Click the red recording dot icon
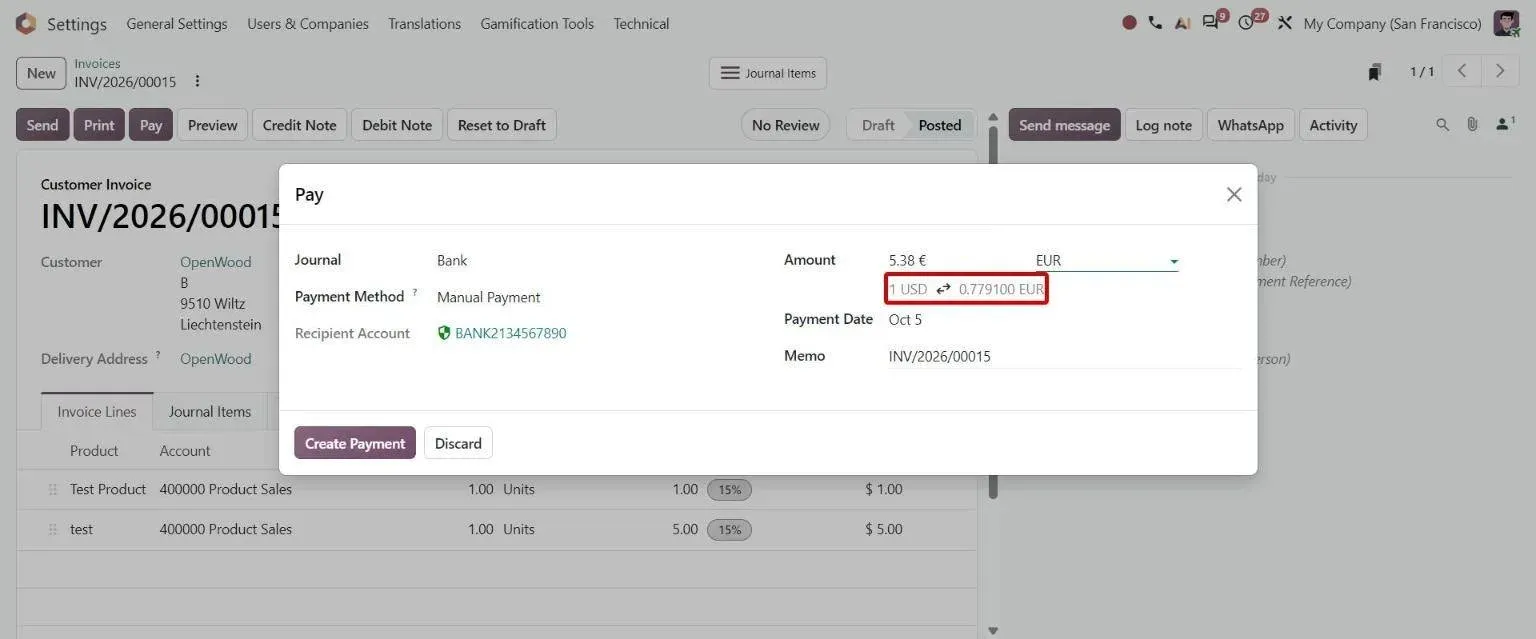Viewport: 1536px width, 639px height. click(1129, 23)
